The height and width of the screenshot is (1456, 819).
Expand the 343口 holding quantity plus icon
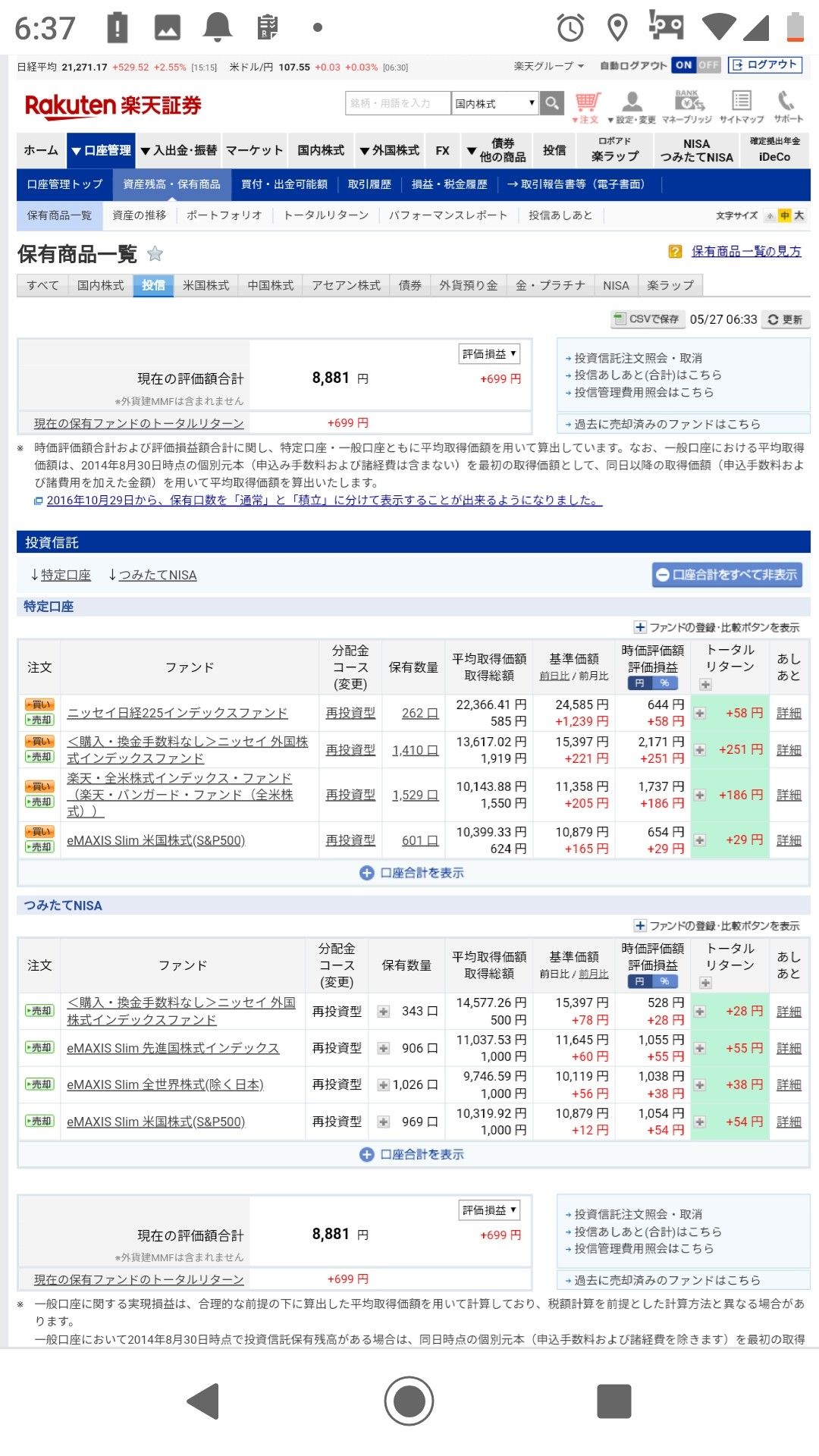pyautogui.click(x=384, y=1011)
